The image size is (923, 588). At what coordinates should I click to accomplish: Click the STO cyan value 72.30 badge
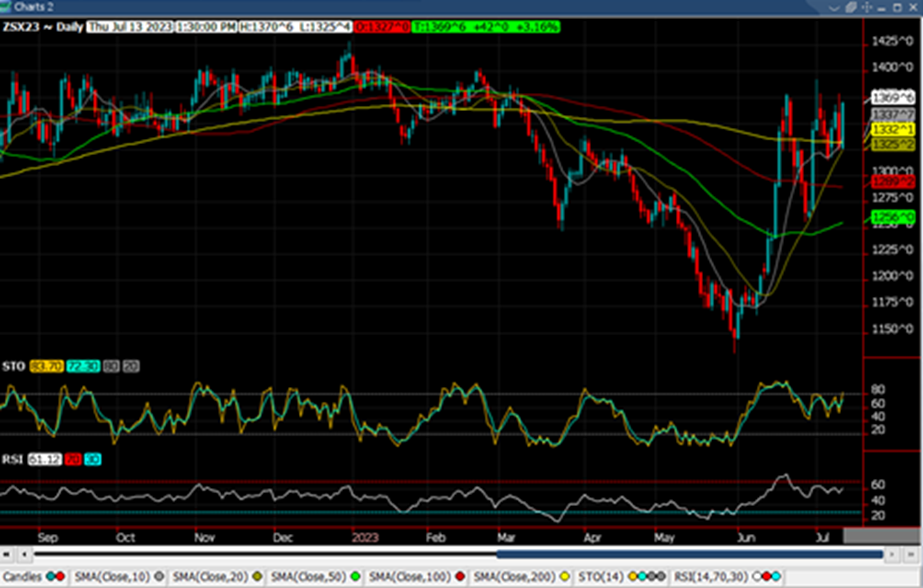[x=81, y=368]
